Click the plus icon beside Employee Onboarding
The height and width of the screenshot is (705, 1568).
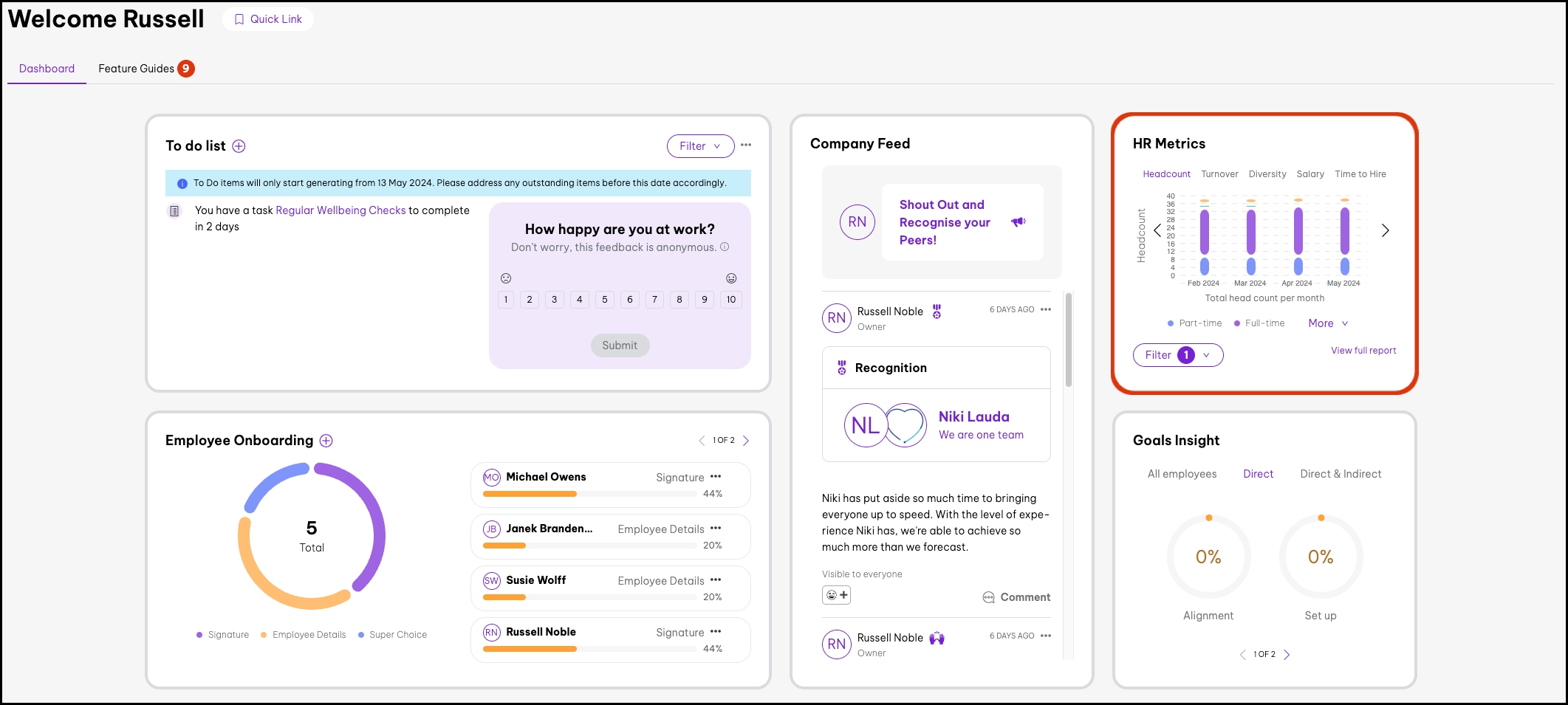tap(326, 441)
